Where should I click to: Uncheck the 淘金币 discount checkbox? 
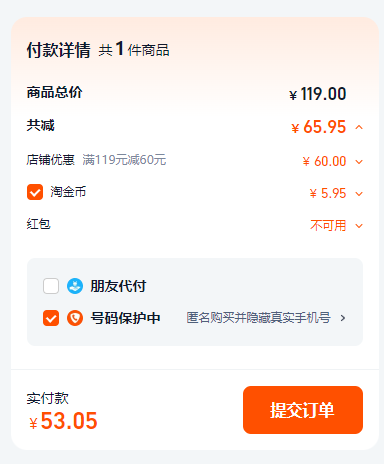(x=35, y=192)
